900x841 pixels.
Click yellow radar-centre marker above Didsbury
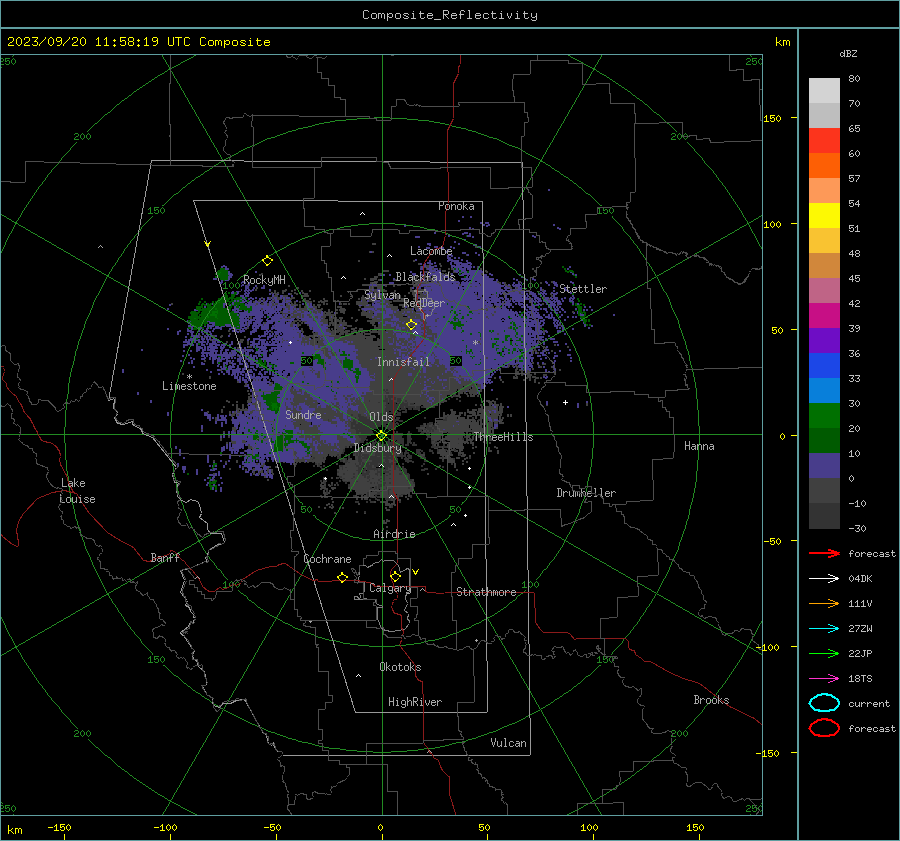pos(381,436)
